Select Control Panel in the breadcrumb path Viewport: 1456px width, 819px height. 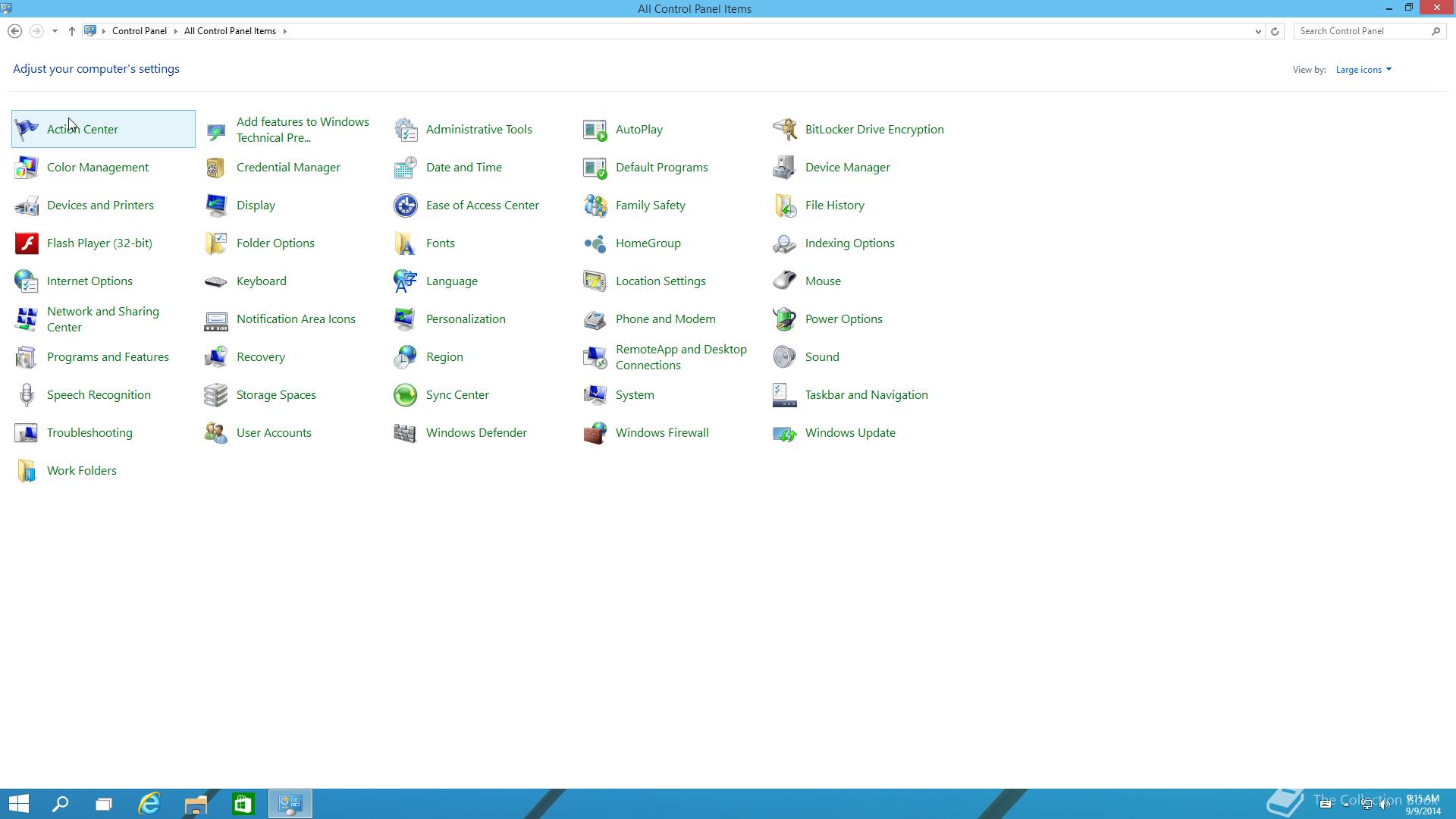point(139,31)
